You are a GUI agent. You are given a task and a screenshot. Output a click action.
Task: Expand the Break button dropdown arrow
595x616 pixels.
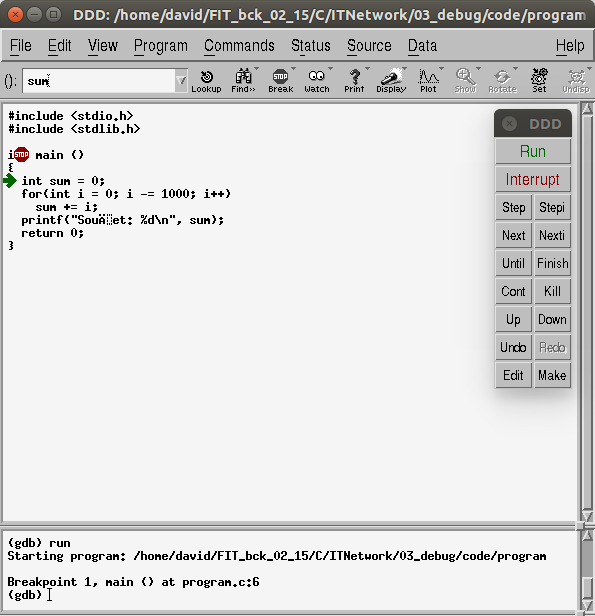[293, 69]
